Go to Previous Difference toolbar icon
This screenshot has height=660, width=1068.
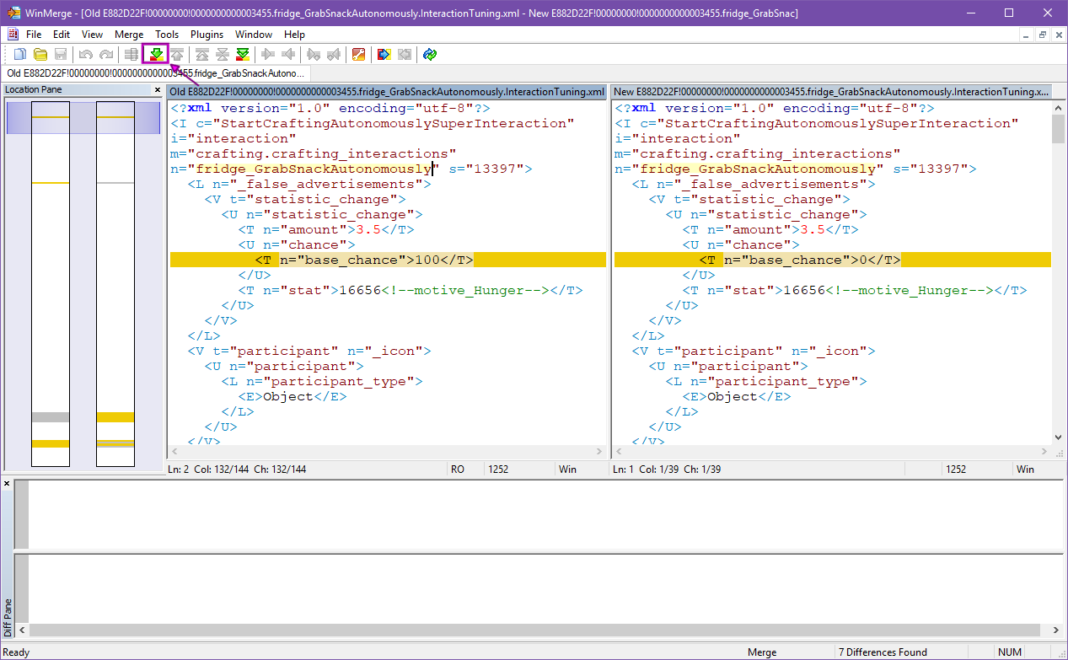pyautogui.click(x=176, y=54)
